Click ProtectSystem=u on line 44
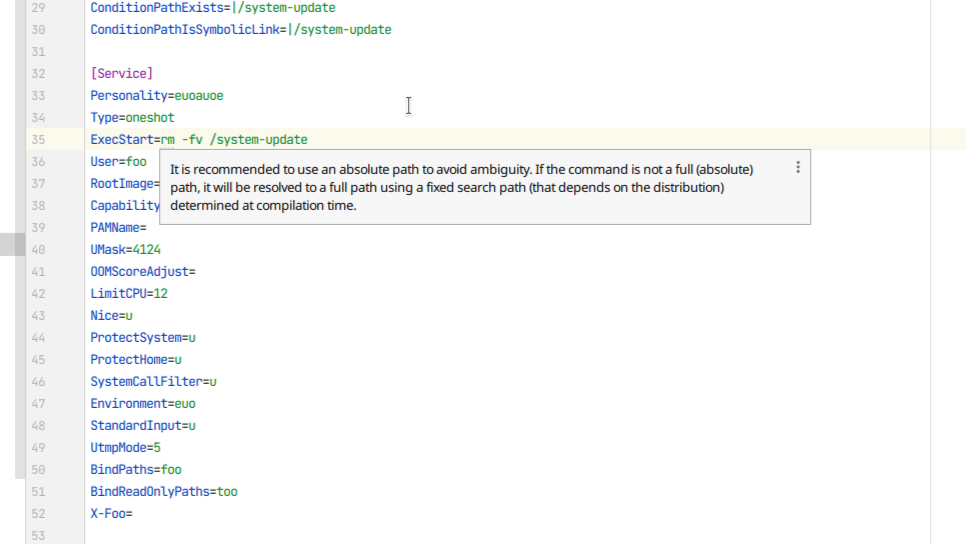 tap(143, 338)
